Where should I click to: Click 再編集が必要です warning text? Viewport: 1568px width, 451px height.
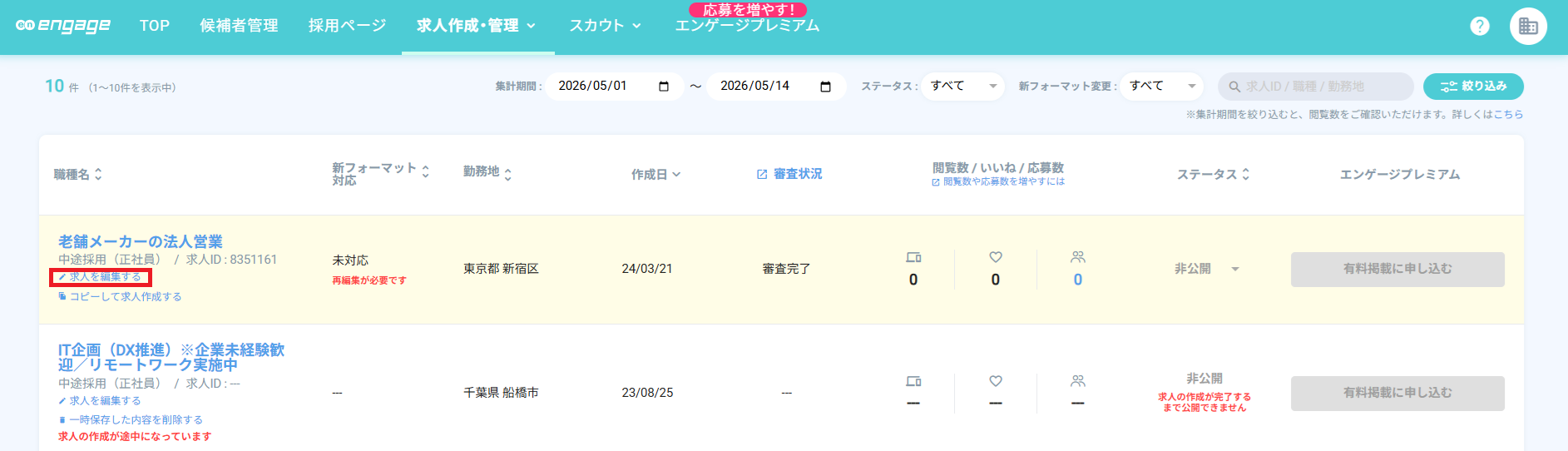click(369, 280)
